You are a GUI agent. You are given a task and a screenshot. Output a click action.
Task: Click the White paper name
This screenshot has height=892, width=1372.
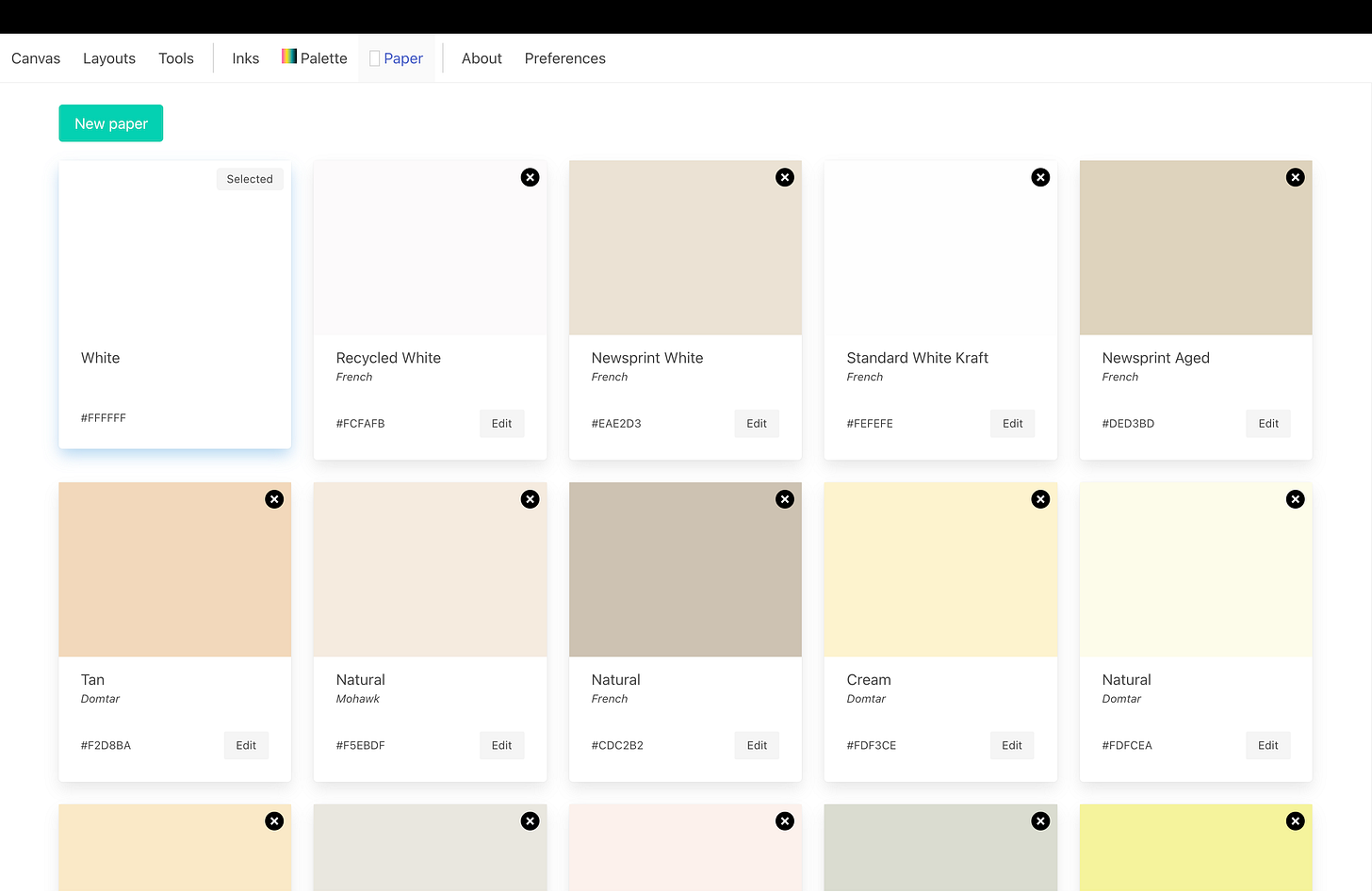(101, 358)
